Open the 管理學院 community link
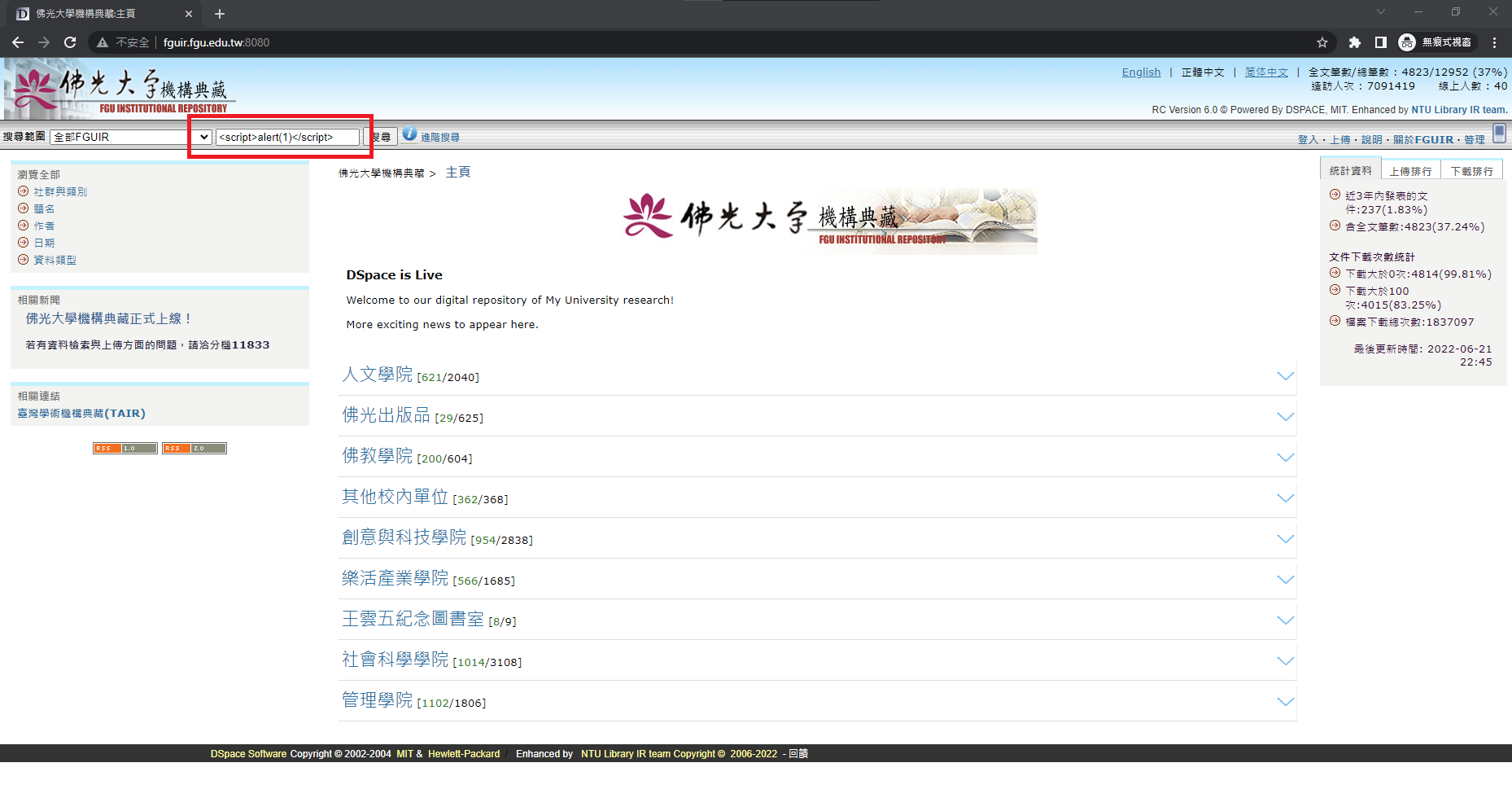The image size is (1512, 798). (378, 700)
